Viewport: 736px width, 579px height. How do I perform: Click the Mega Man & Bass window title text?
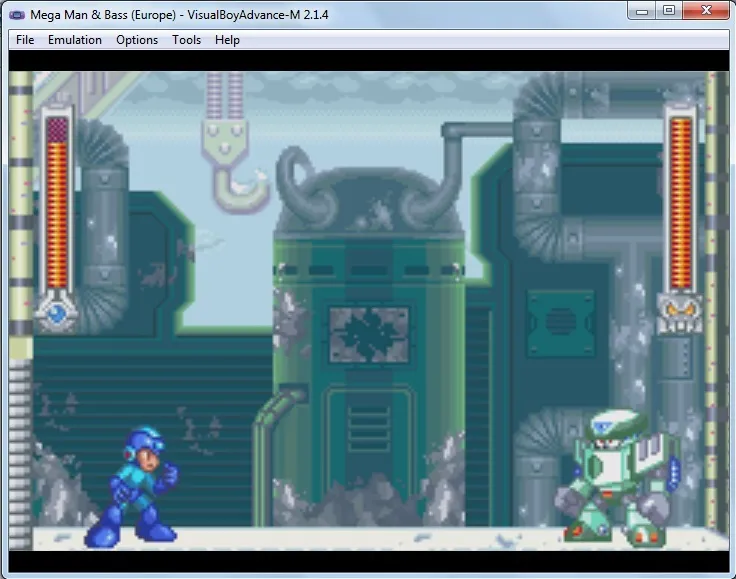(179, 15)
